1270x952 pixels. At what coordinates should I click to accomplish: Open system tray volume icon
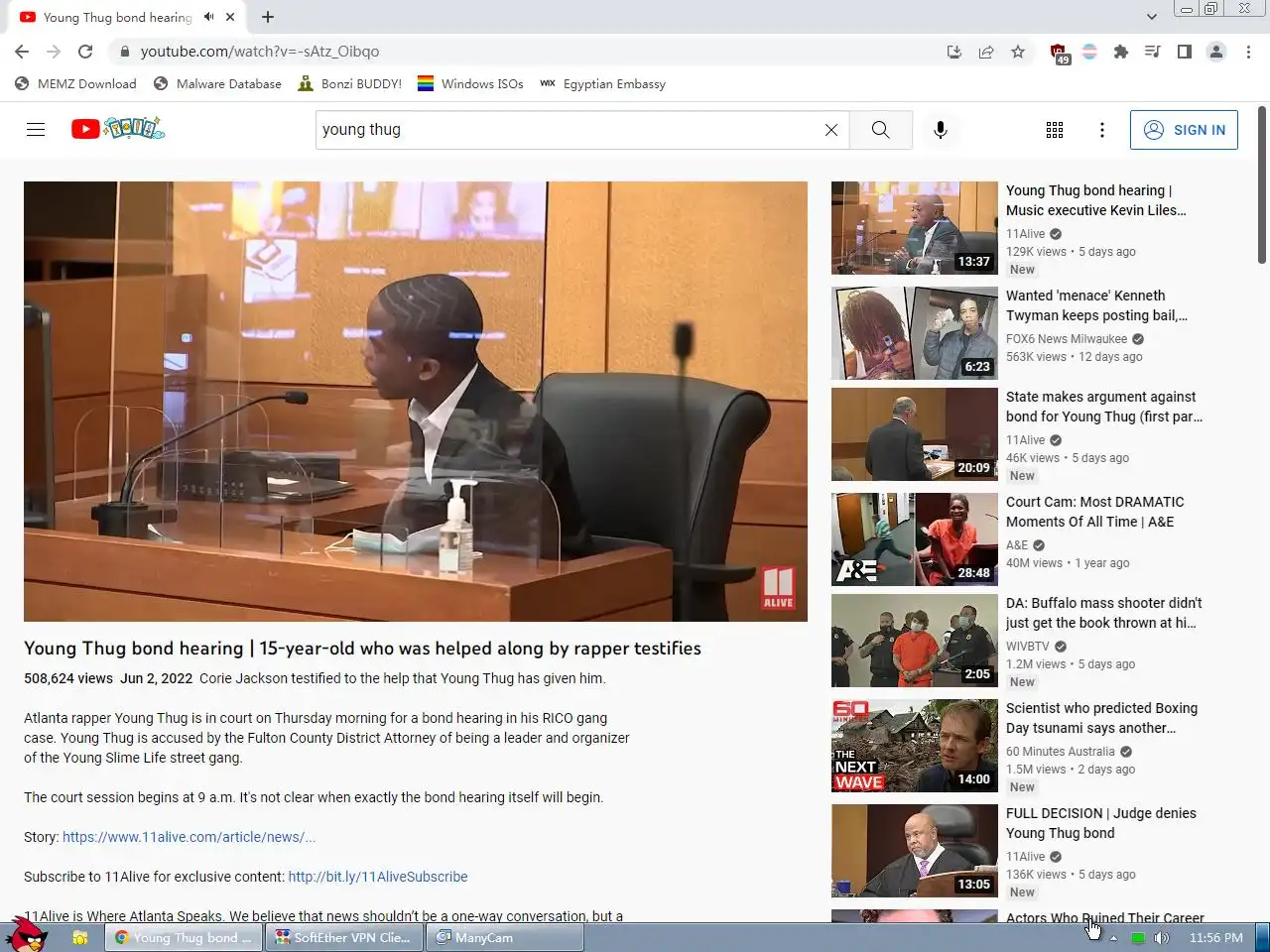(x=1162, y=938)
